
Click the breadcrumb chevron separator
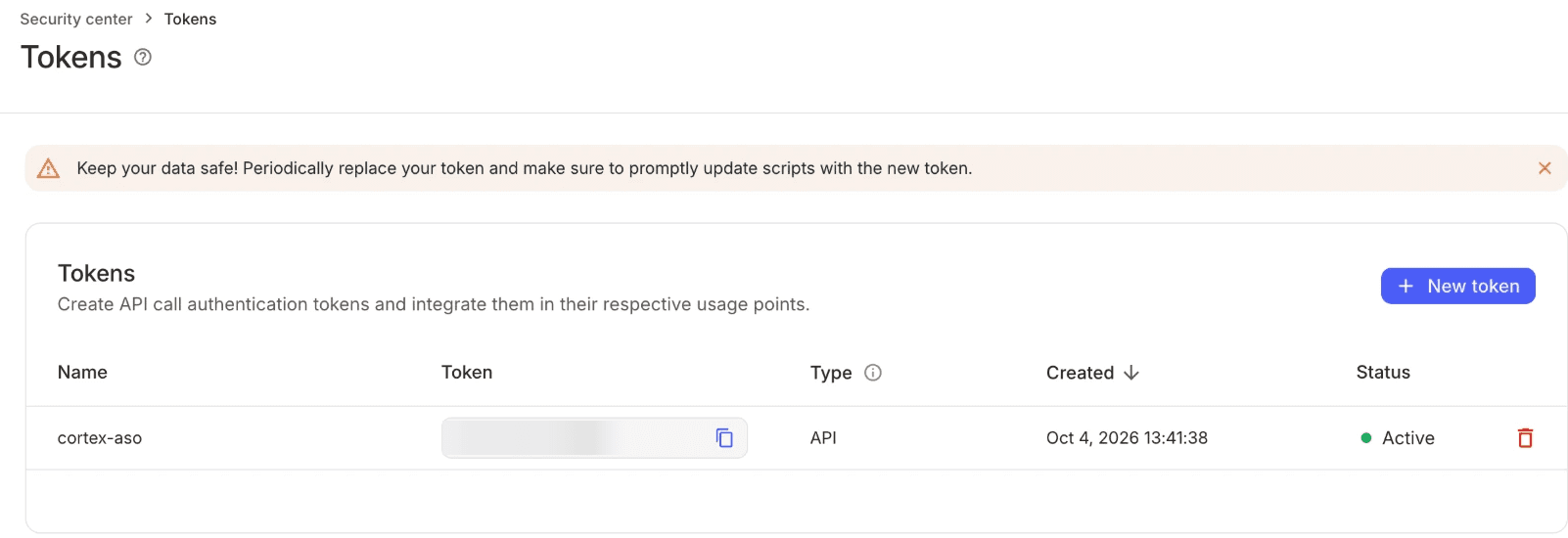pos(149,19)
